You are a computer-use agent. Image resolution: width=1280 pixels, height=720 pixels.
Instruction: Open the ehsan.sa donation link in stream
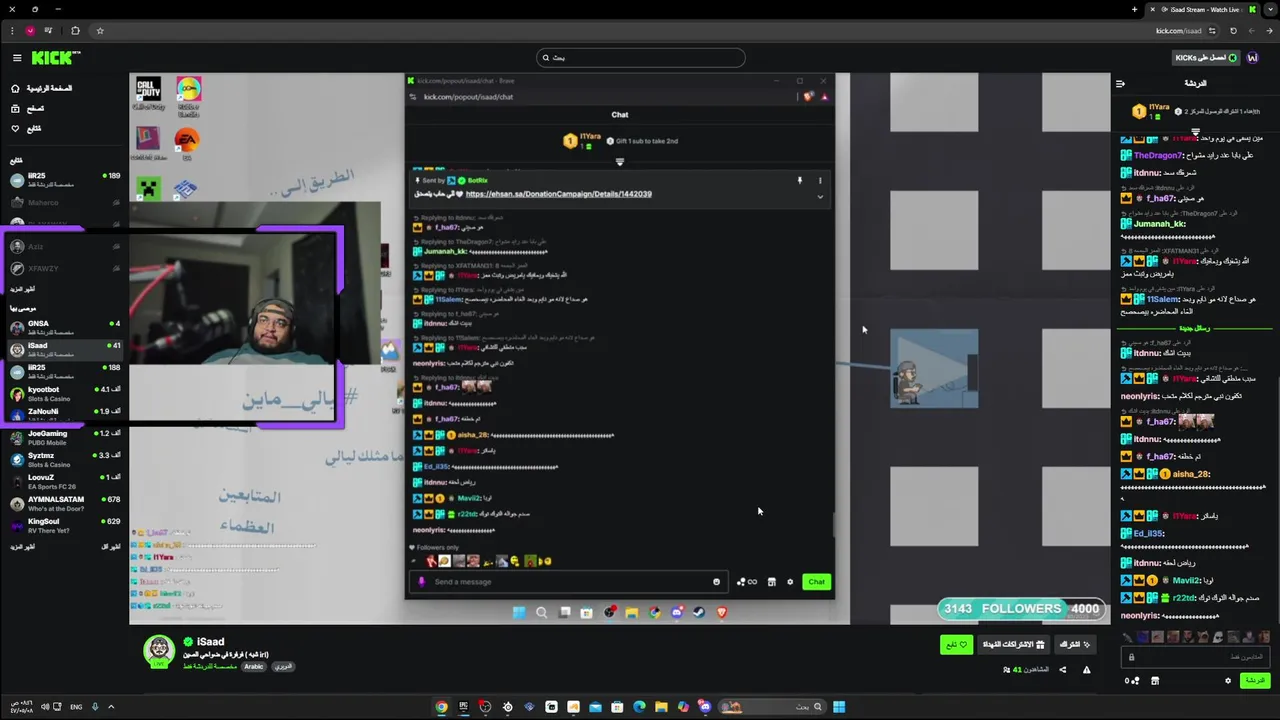tap(558, 194)
